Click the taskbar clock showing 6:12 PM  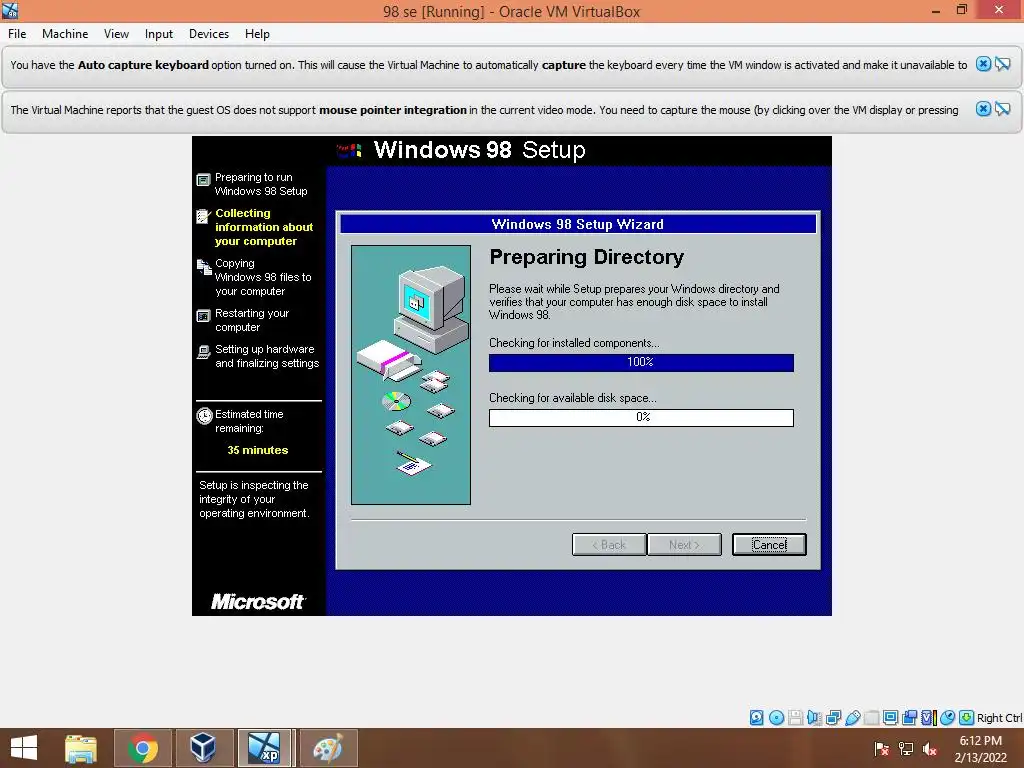[980, 748]
